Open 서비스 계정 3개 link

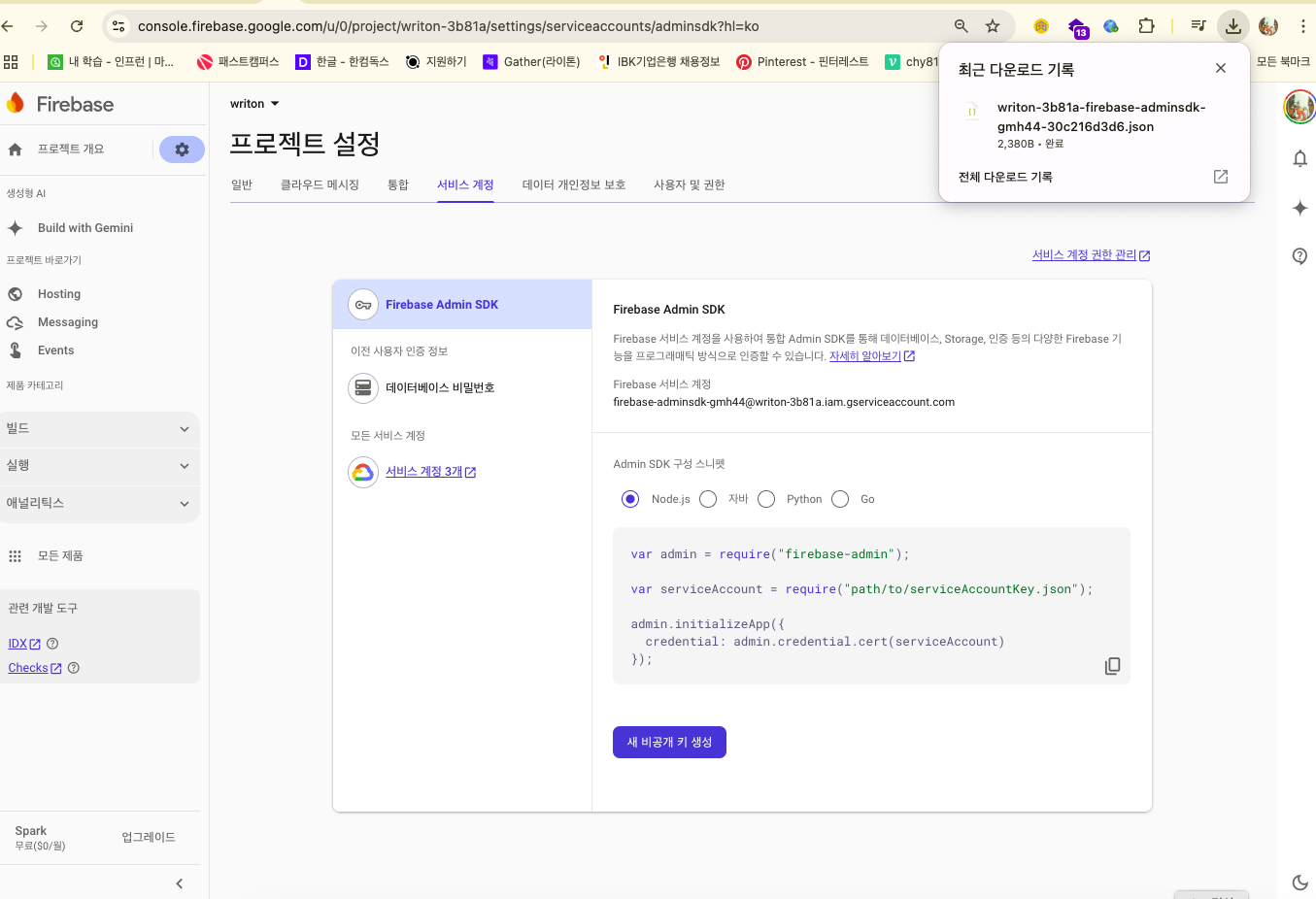[x=430, y=472]
